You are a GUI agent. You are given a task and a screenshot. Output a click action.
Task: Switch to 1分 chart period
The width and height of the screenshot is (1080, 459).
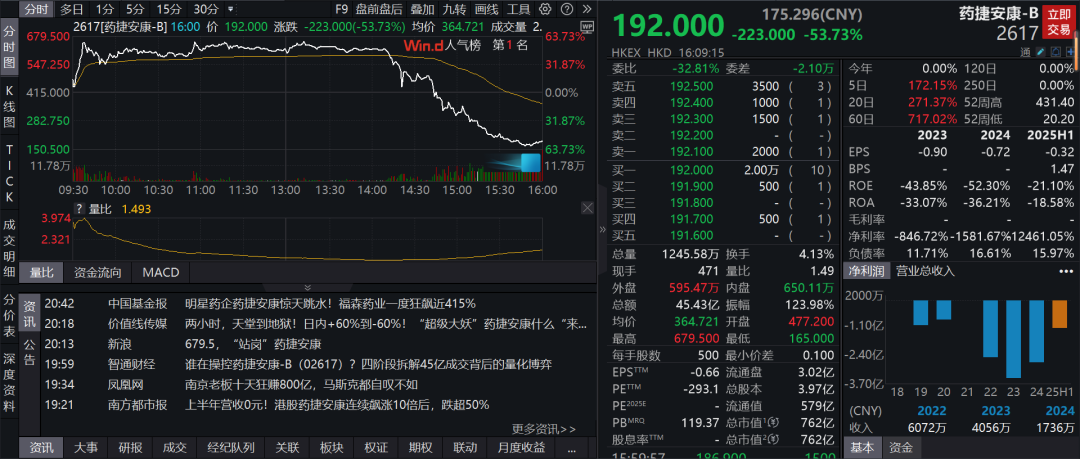(x=105, y=10)
